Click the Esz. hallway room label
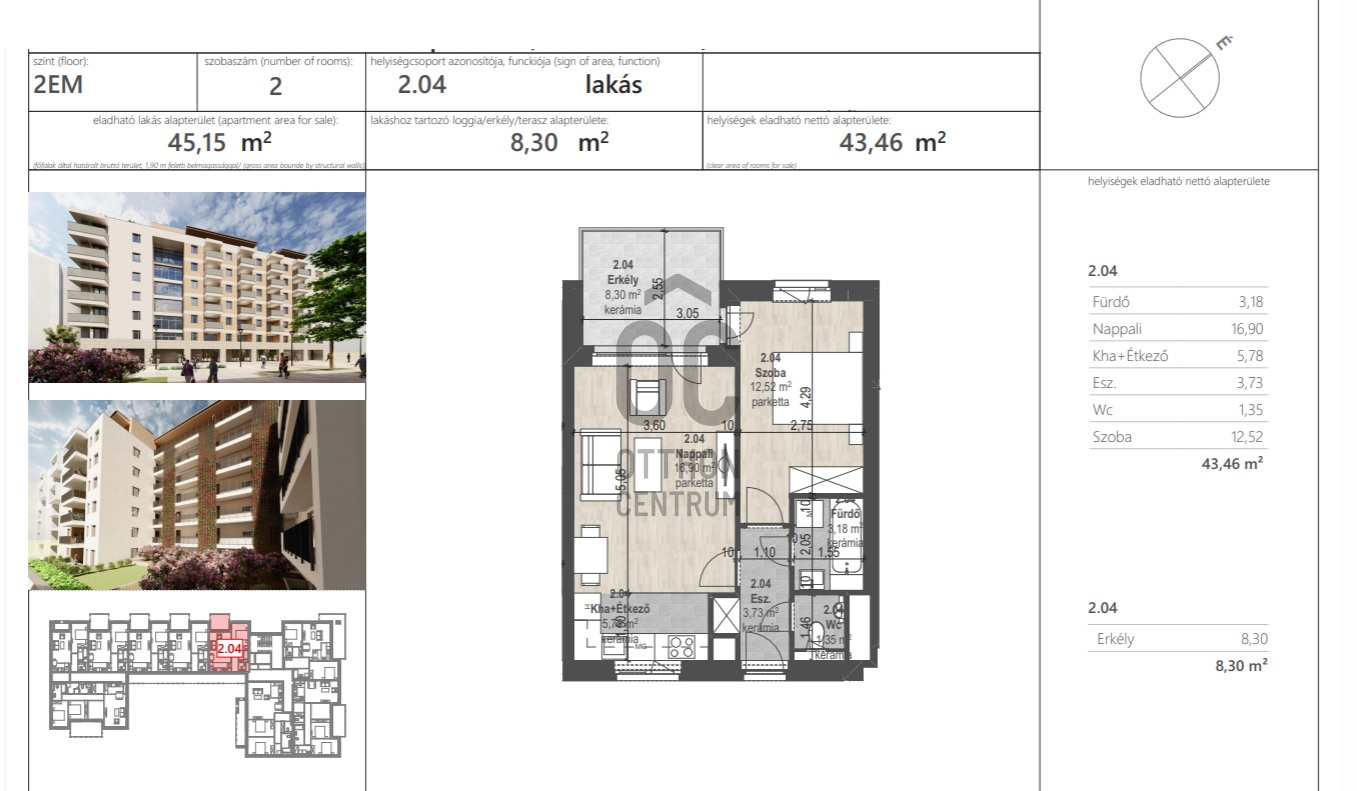 coord(760,598)
